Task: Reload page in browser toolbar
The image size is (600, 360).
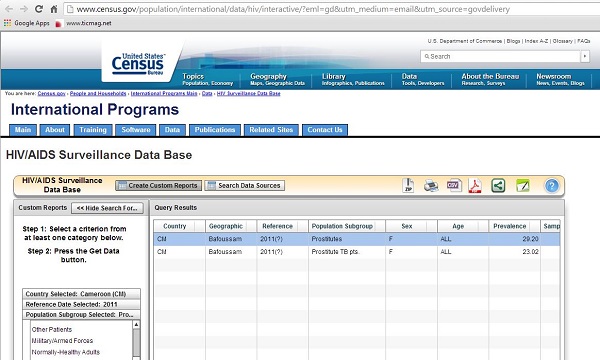Action: pyautogui.click(x=39, y=9)
